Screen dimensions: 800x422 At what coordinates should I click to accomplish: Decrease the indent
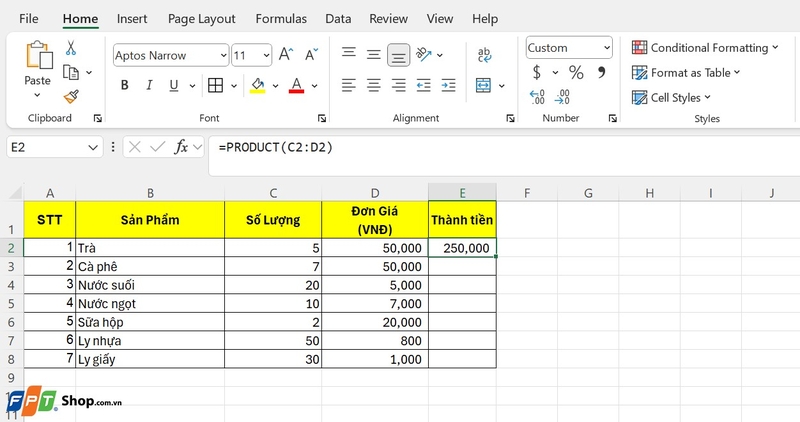[x=423, y=85]
